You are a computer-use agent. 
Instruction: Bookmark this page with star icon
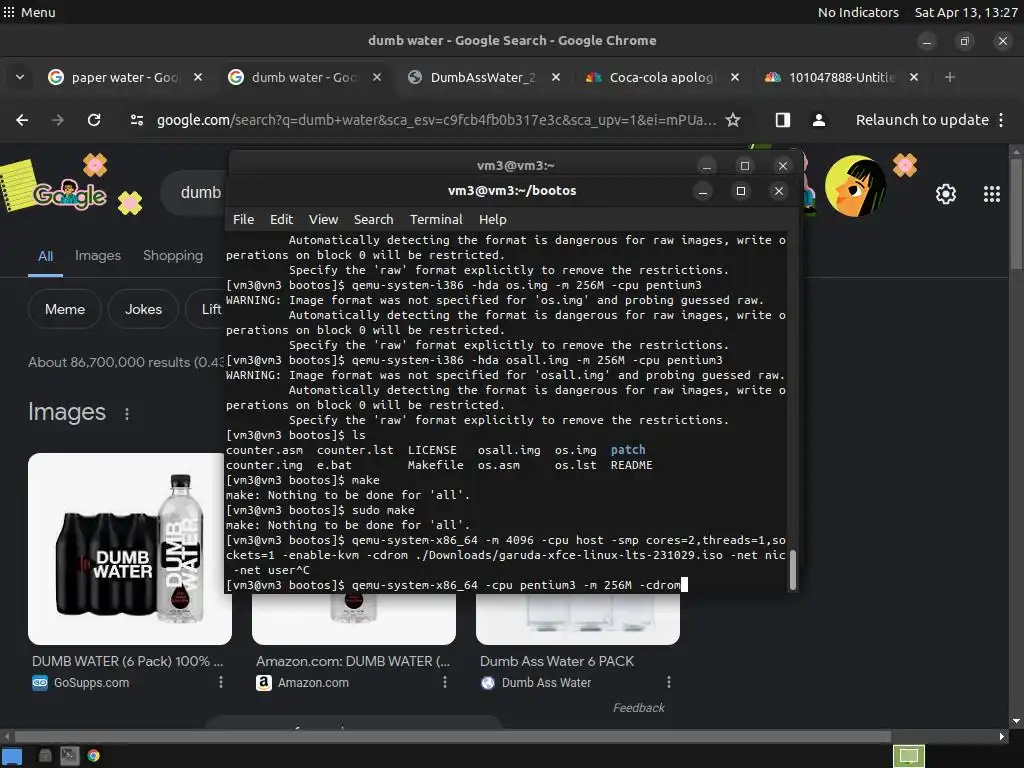coord(733,120)
